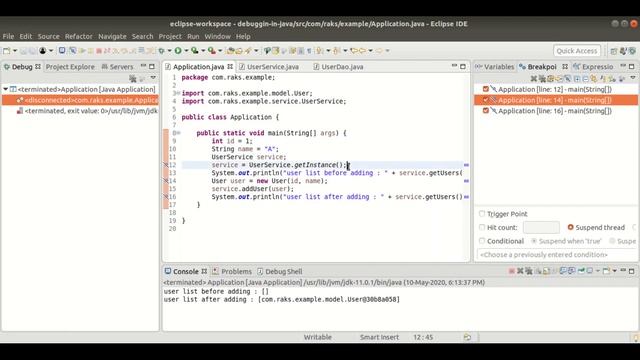
Task: Click Expand All icon in Breakpoints view
Action: tap(577, 78)
